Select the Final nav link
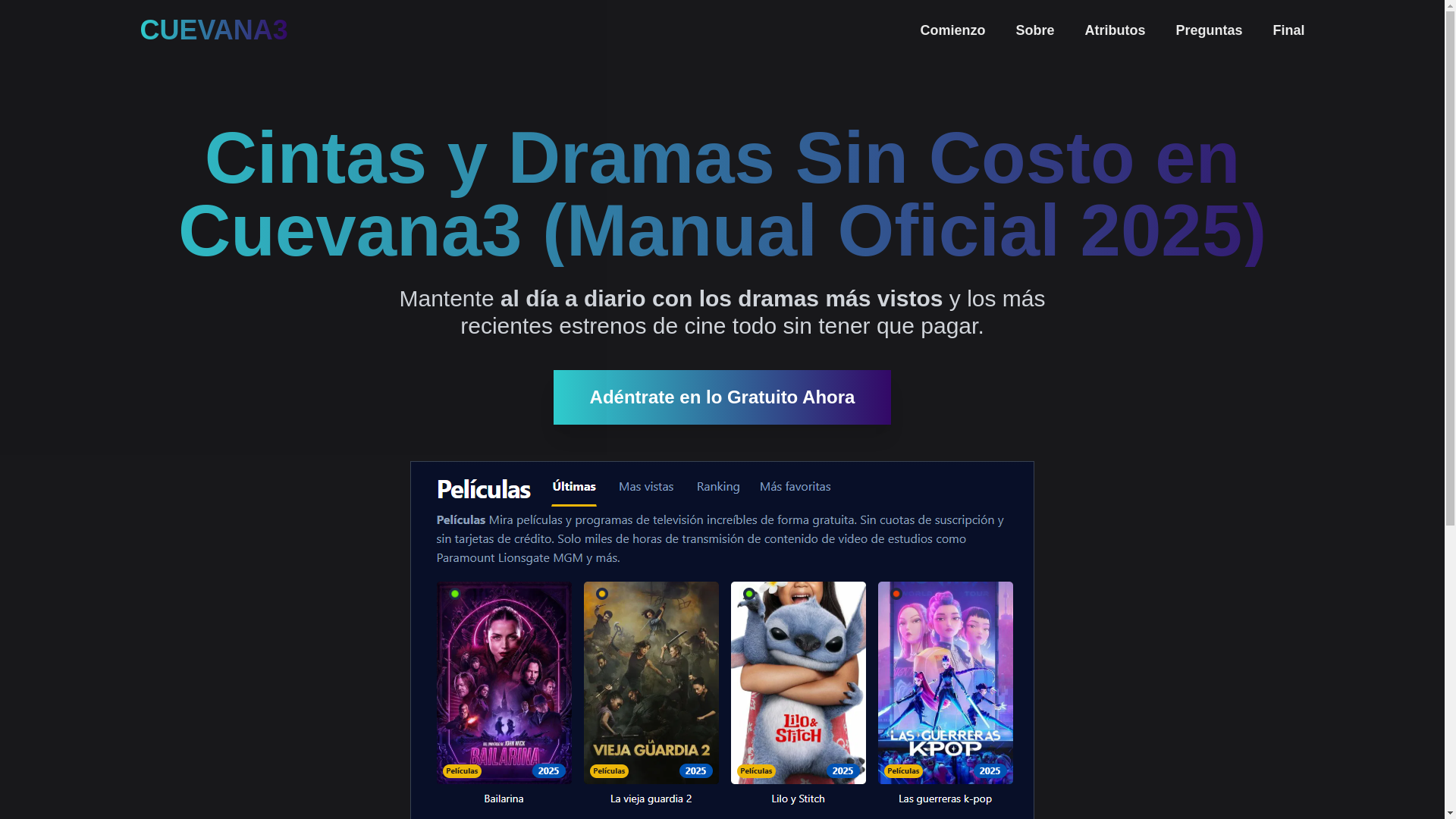The width and height of the screenshot is (1456, 819). 1288,30
